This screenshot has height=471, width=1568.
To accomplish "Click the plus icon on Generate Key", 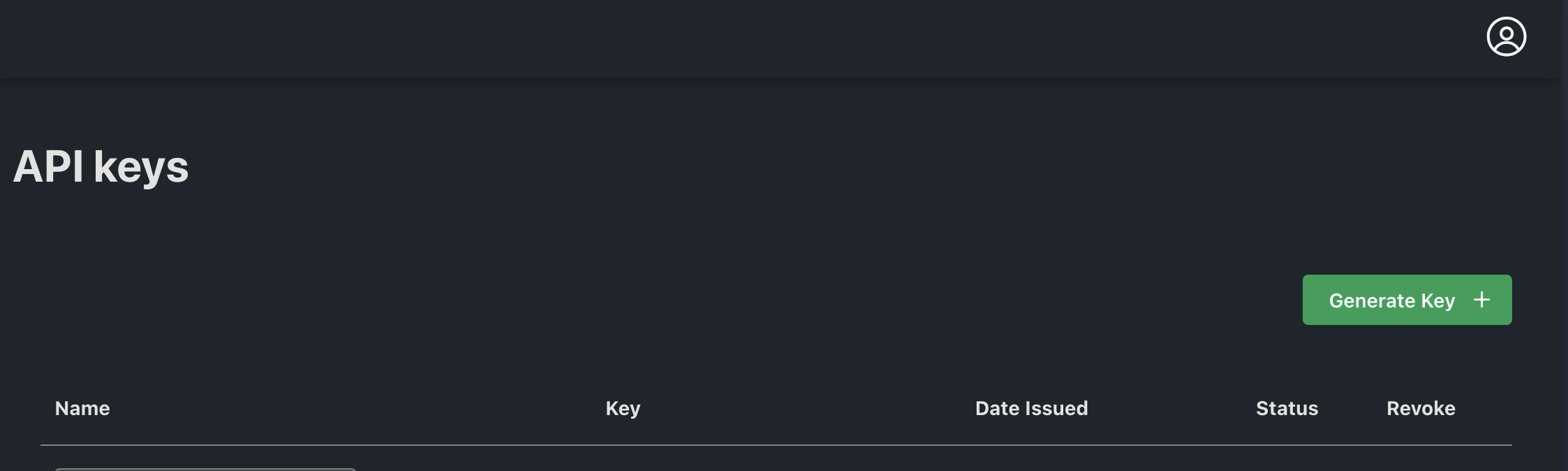I will coord(1481,300).
